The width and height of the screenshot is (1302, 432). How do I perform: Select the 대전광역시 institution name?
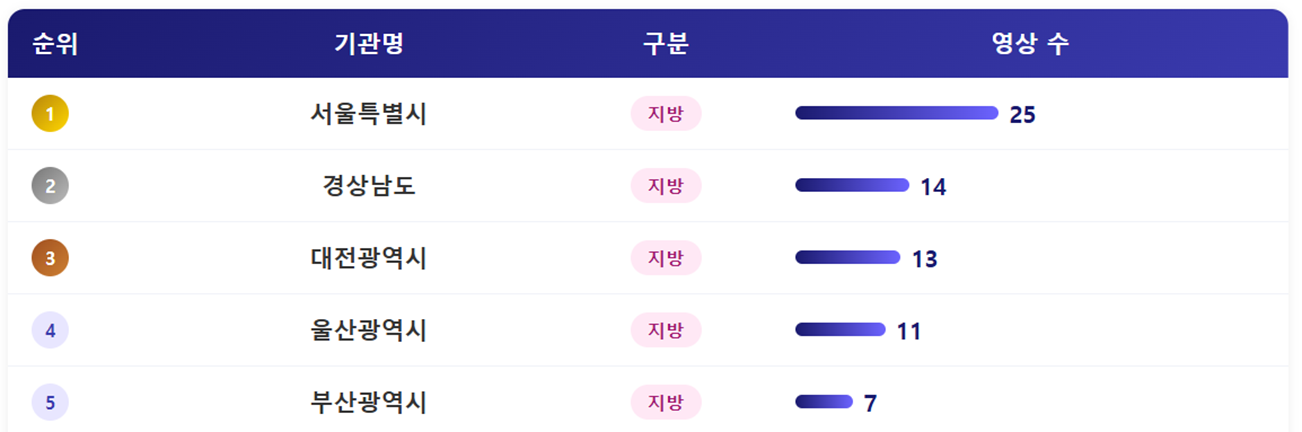tap(369, 258)
